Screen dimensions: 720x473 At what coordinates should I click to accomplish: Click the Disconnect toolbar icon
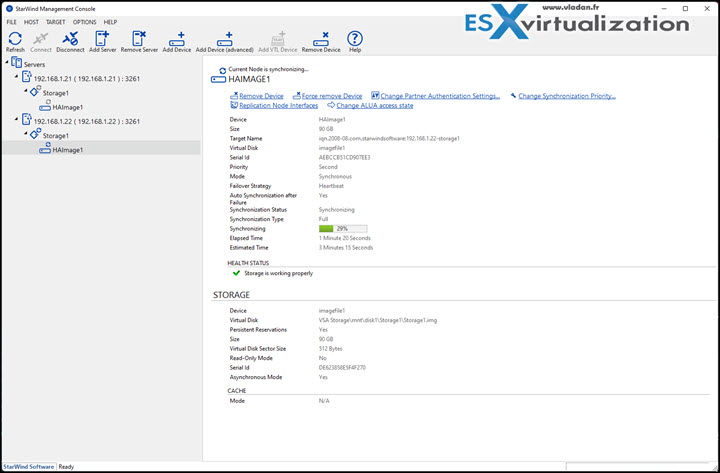tap(70, 39)
